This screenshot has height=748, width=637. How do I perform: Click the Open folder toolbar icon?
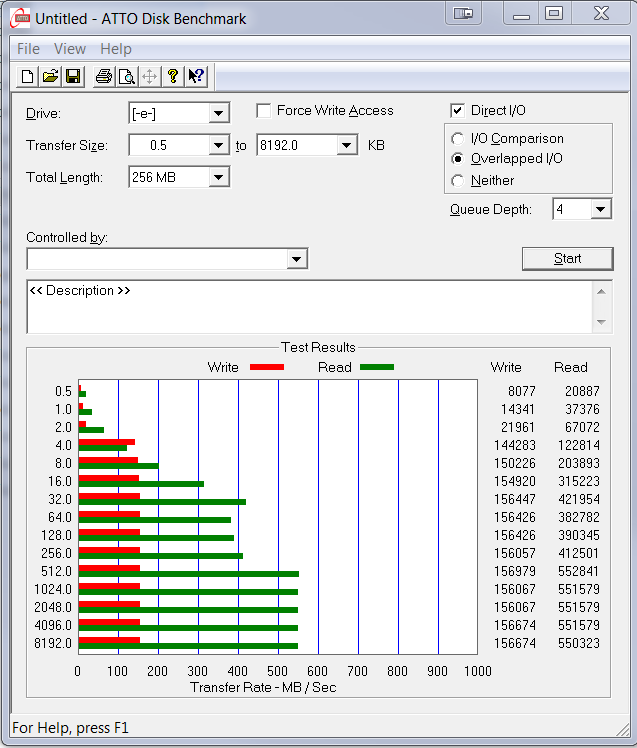50,77
